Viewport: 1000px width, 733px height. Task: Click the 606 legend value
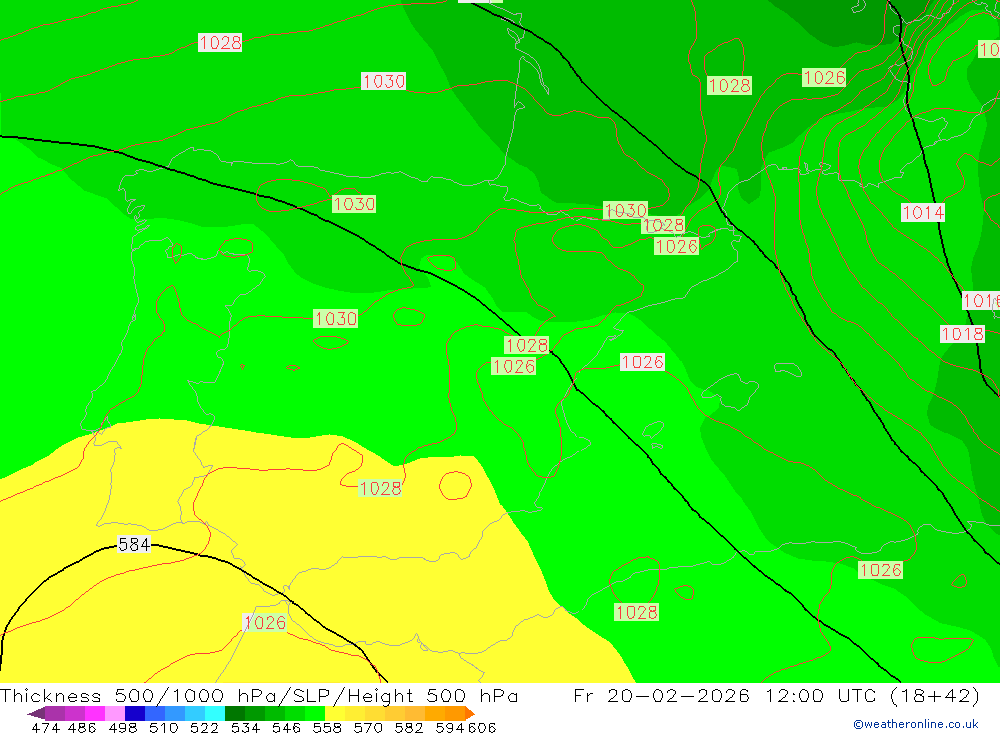tap(482, 727)
